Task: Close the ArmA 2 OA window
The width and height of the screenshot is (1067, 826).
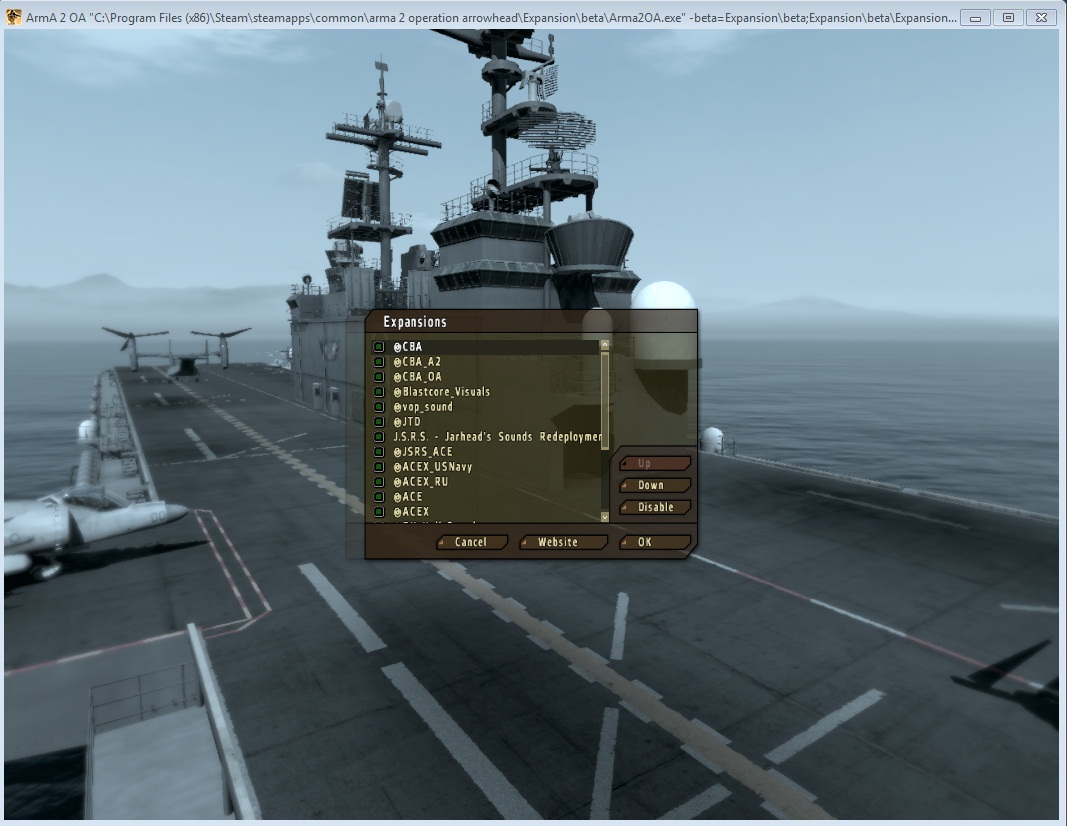Action: 1041,18
